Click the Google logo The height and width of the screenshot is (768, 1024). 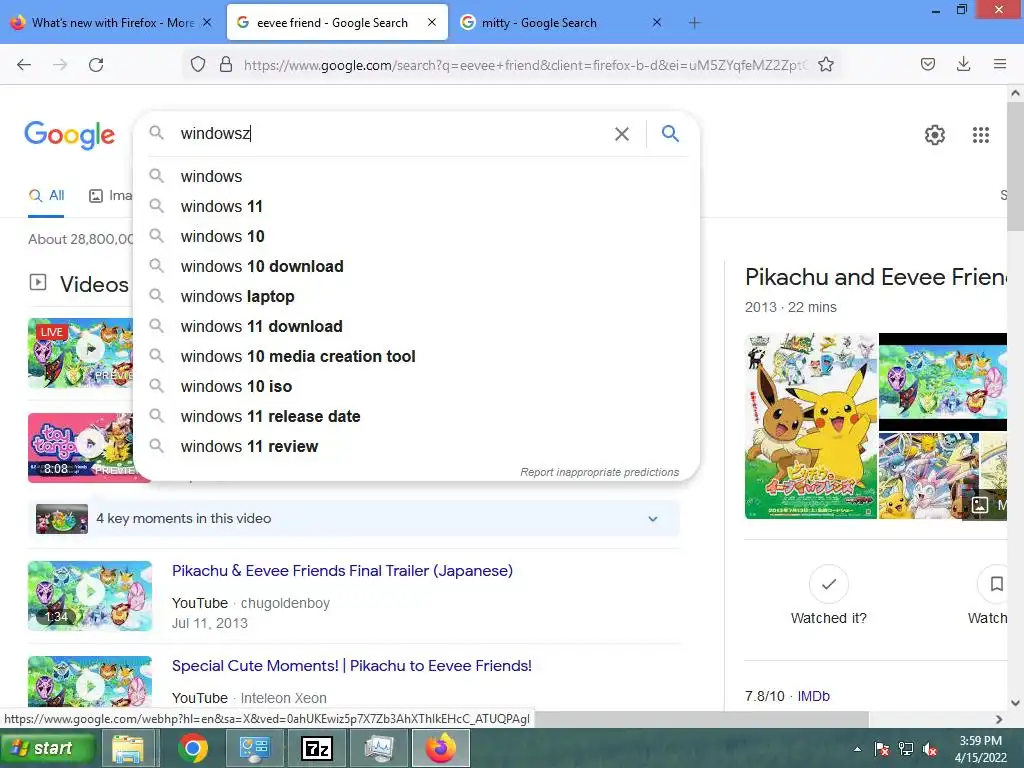coord(70,135)
